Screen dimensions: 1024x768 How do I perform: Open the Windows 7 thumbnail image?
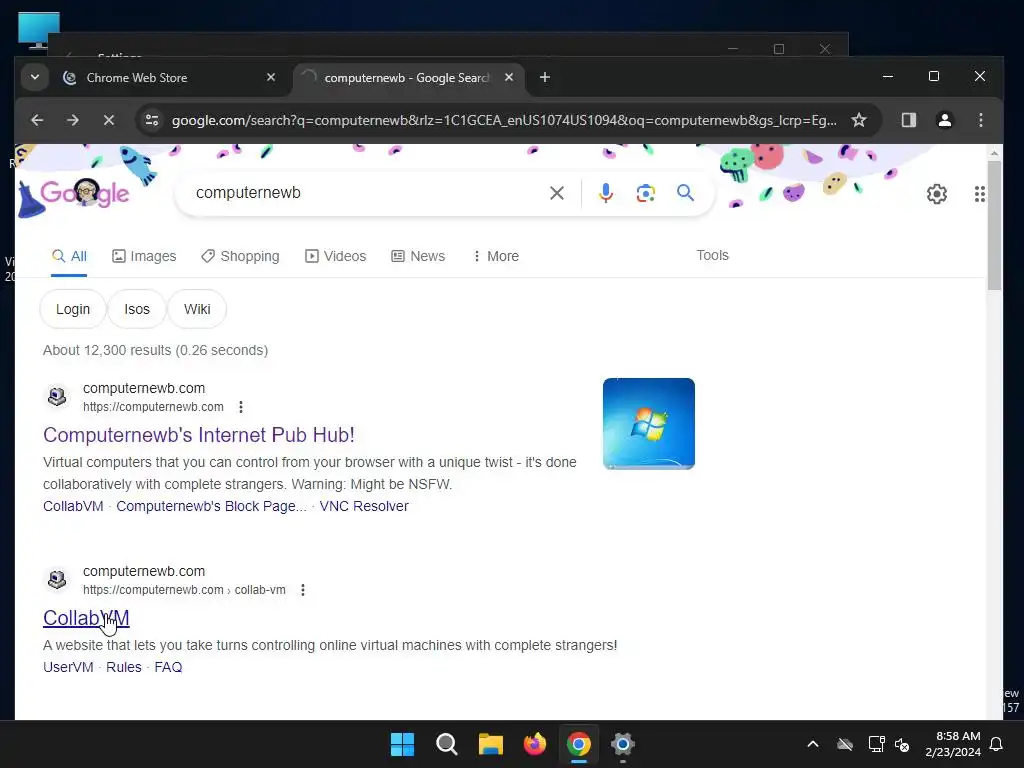[648, 423]
